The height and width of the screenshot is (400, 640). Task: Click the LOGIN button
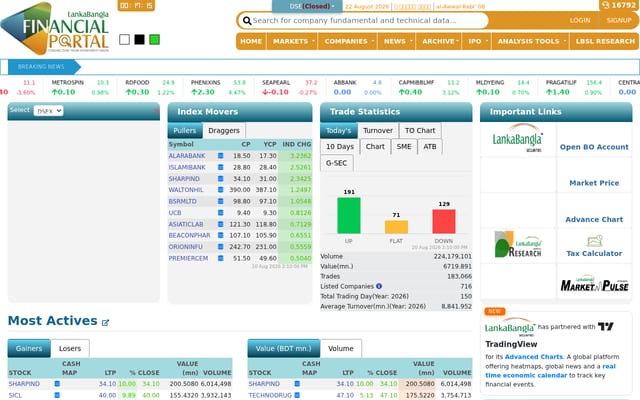[x=580, y=20]
